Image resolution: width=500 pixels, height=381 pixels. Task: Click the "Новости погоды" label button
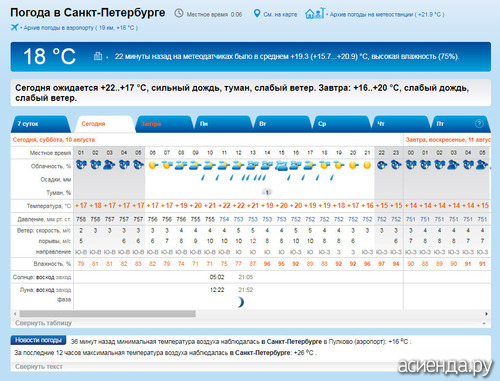(38, 340)
